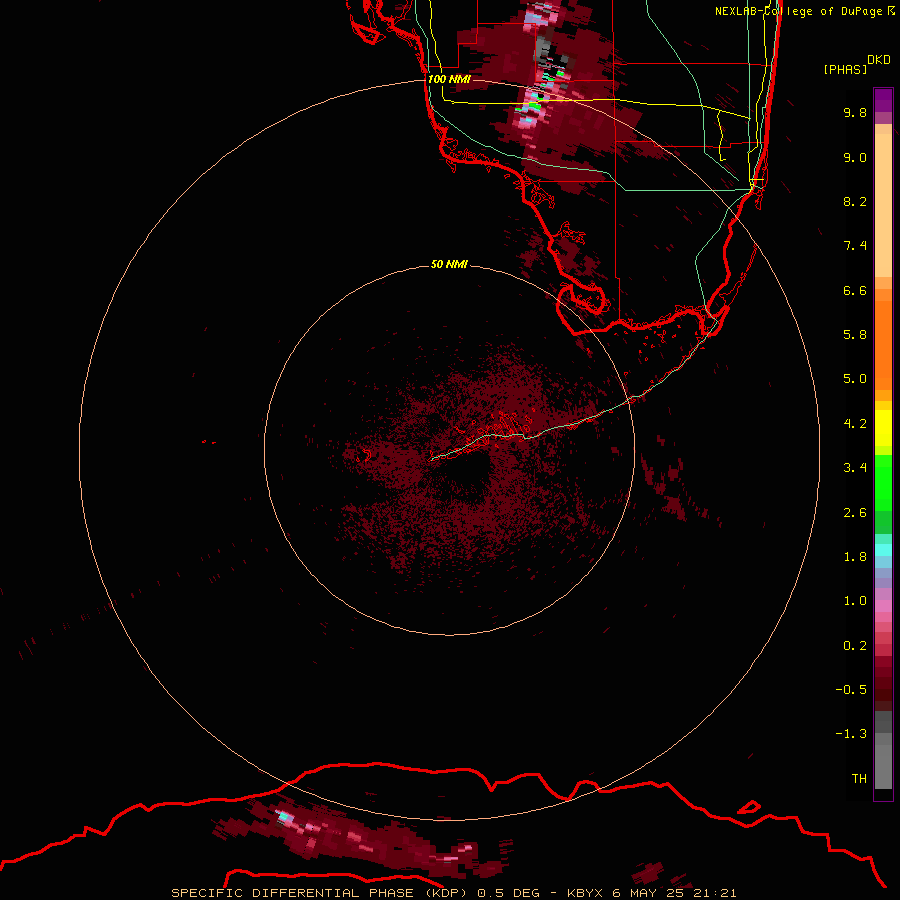Image resolution: width=900 pixels, height=900 pixels.
Task: Click the 3.4 value on the color scale
Action: (855, 468)
